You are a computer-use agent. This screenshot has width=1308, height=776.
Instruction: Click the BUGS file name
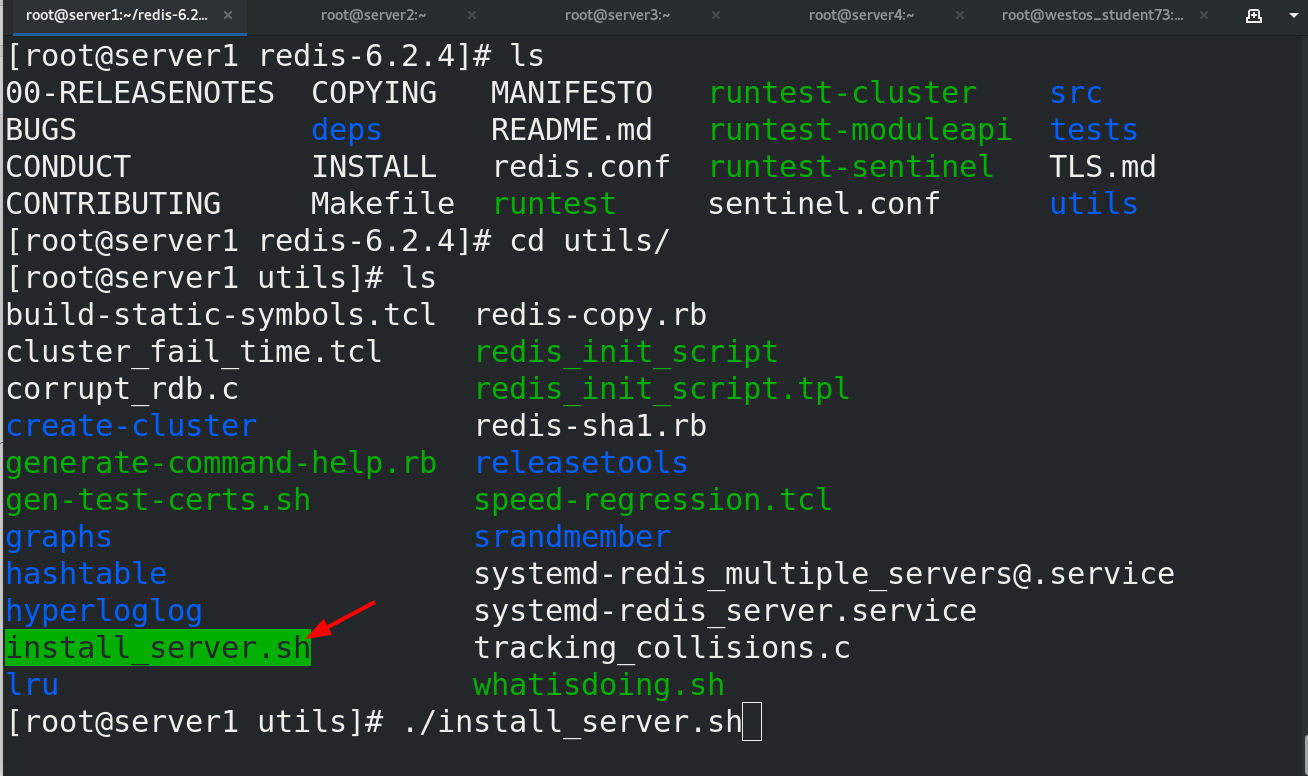[x=41, y=130]
